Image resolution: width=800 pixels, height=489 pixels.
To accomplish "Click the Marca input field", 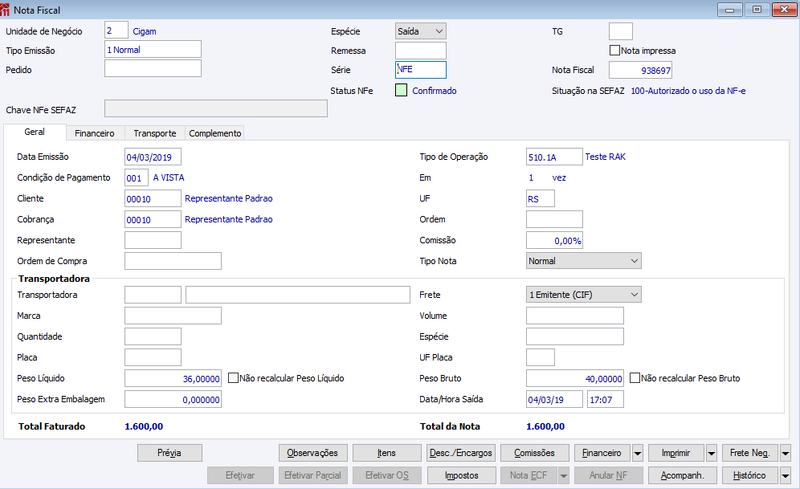I will point(173,316).
